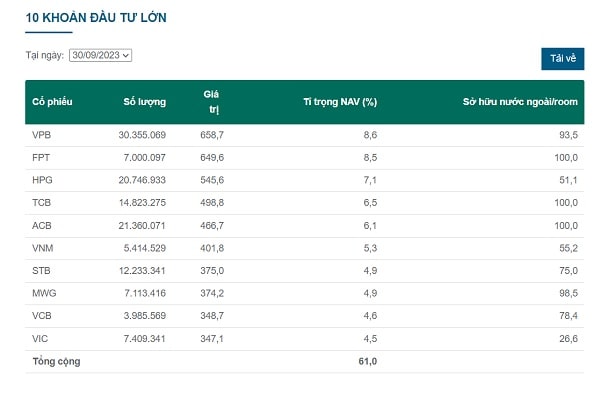Select the MWG stock row label
Screen dimensions: 600x400
pos(44,293)
